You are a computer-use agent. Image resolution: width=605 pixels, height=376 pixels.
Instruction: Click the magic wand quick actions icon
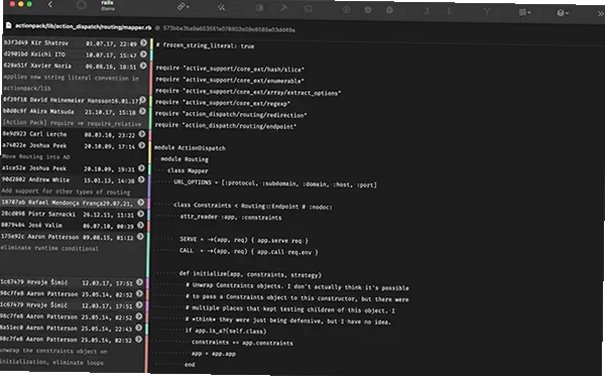pos(221,7)
